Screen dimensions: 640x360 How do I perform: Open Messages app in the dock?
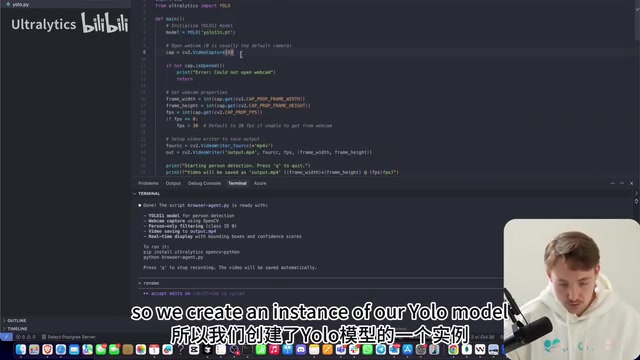tap(101, 349)
